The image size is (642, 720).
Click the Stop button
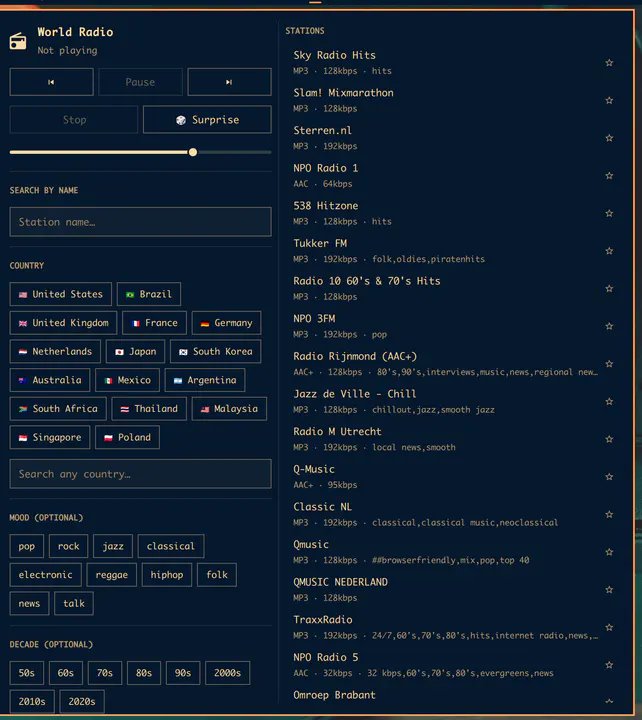[73, 120]
